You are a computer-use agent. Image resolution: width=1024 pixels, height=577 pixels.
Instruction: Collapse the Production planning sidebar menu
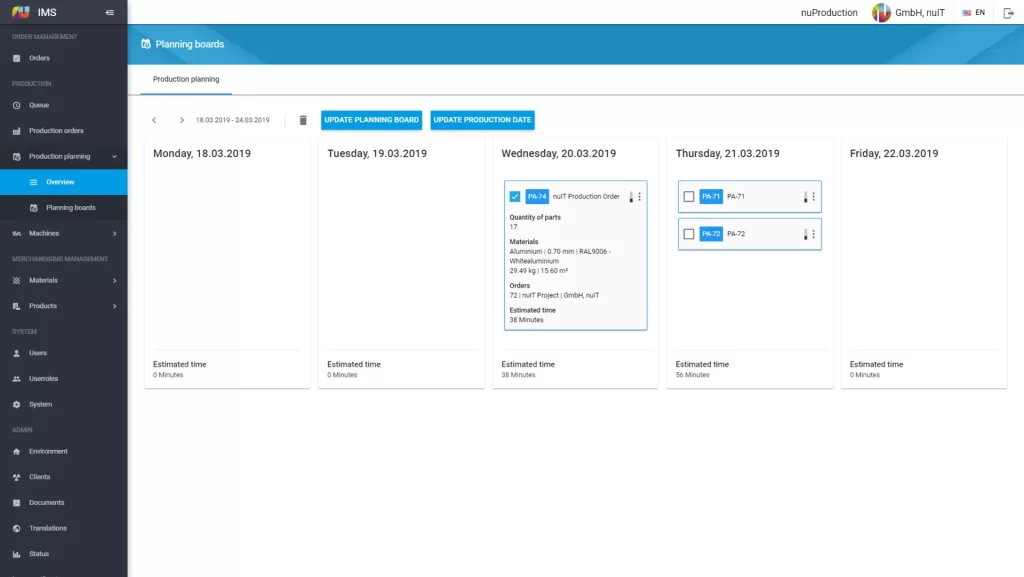[114, 157]
